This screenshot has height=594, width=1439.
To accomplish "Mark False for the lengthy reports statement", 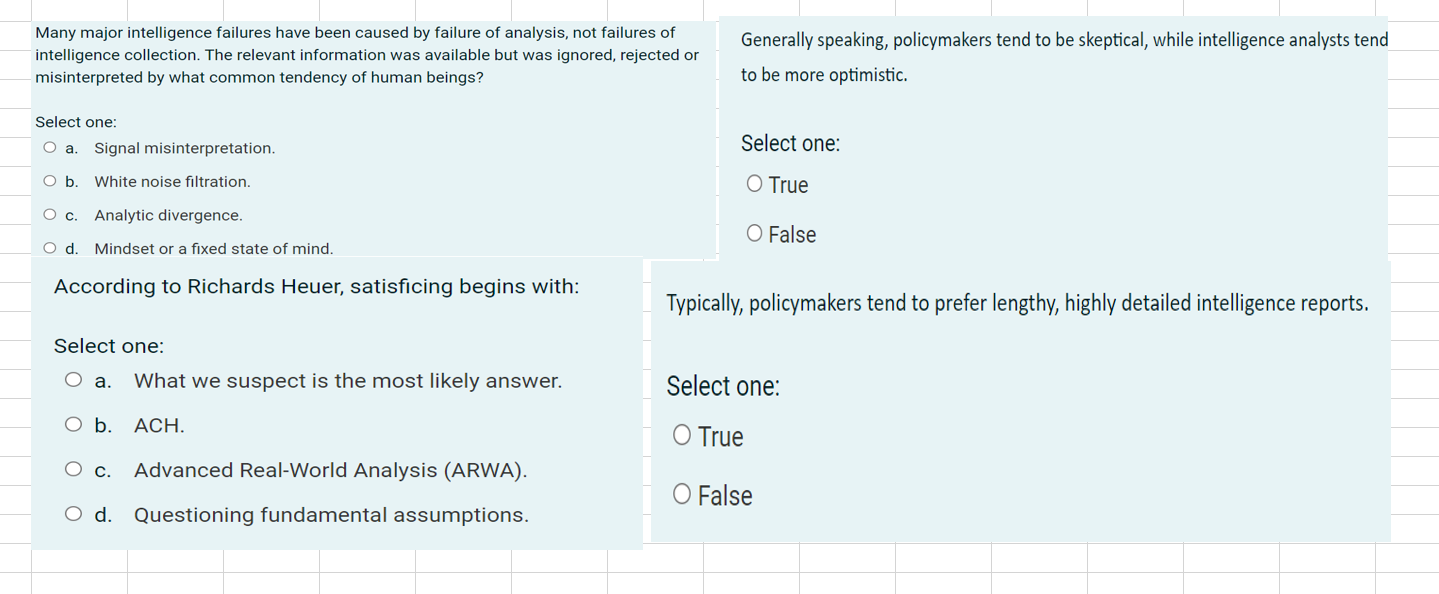I will (x=682, y=492).
